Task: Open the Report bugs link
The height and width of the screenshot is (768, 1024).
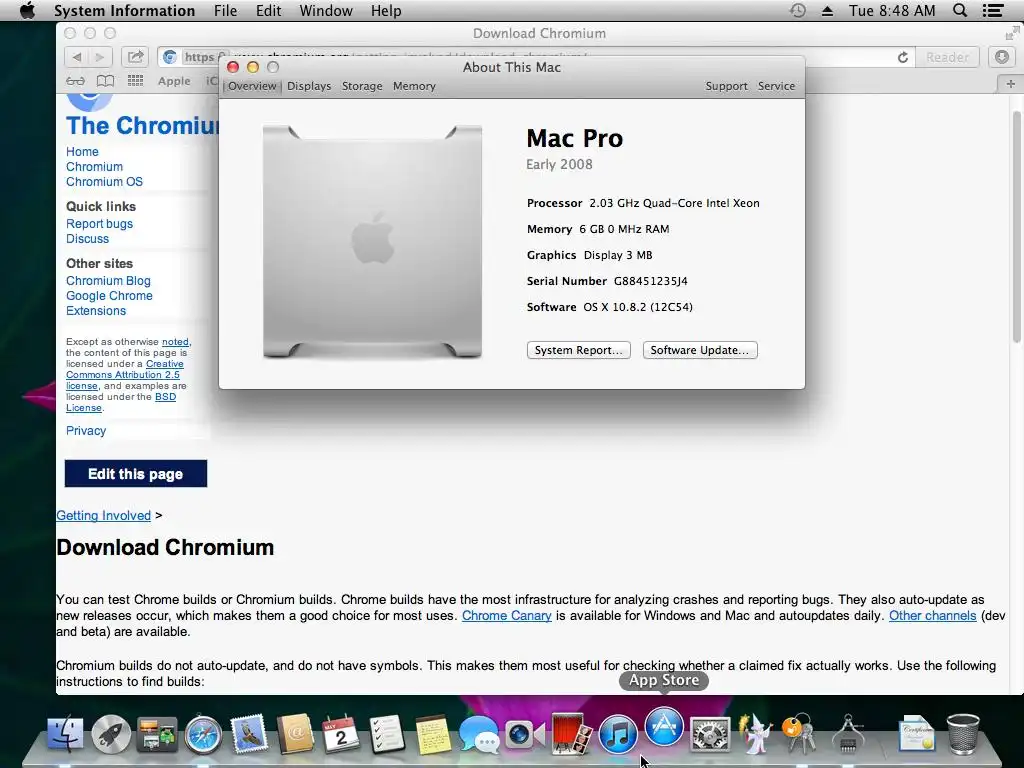Action: point(99,223)
